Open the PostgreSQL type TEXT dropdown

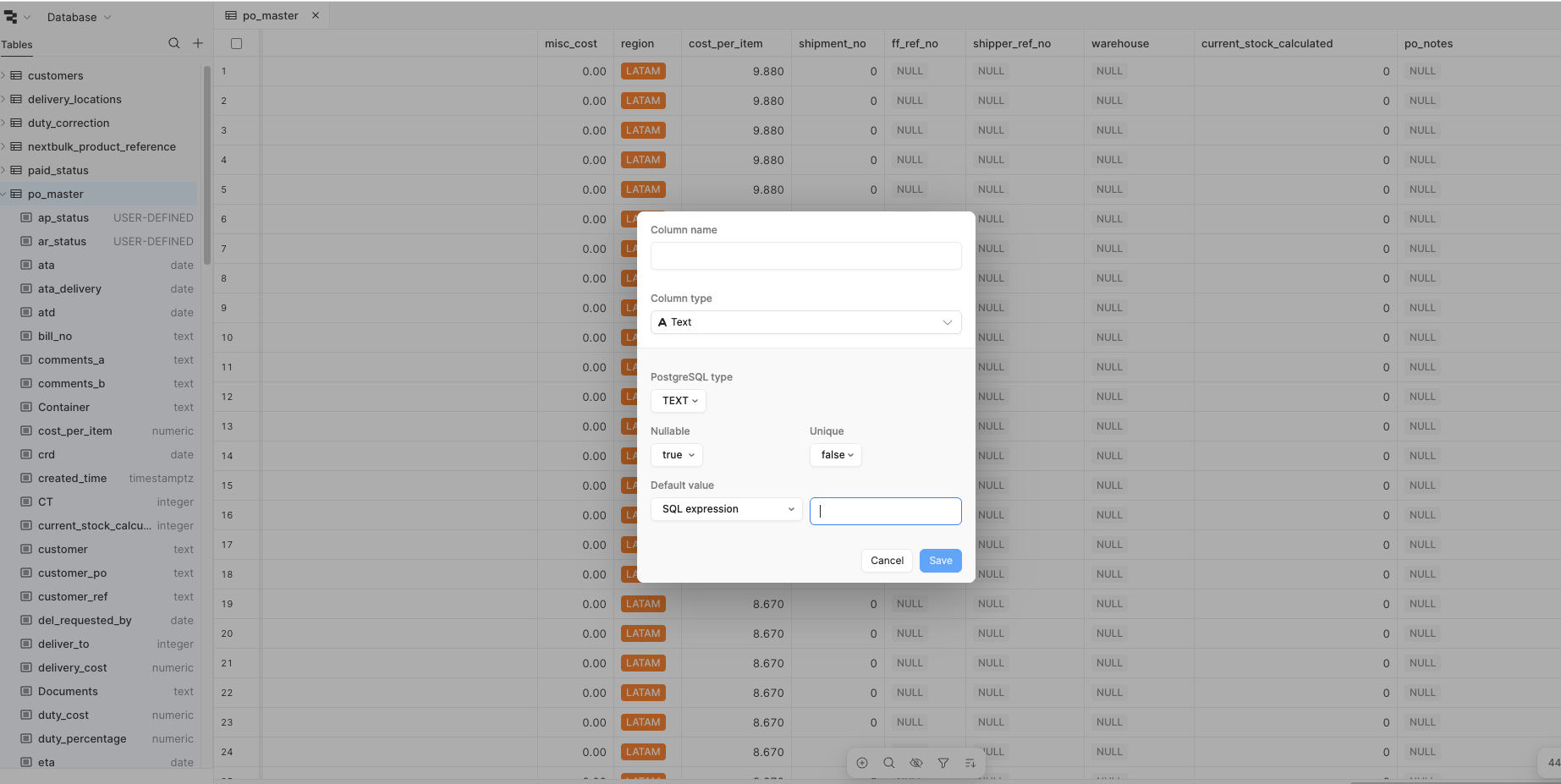click(679, 401)
